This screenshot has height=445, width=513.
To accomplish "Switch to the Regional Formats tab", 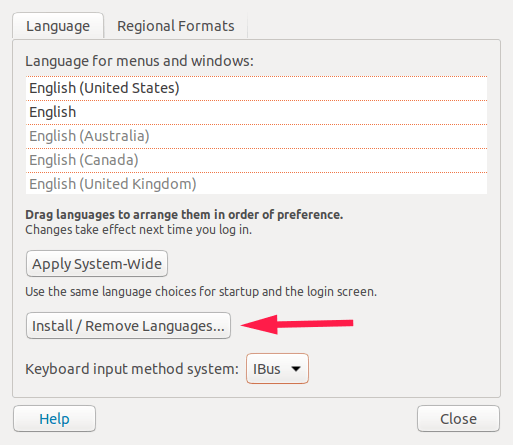I will 175,26.
